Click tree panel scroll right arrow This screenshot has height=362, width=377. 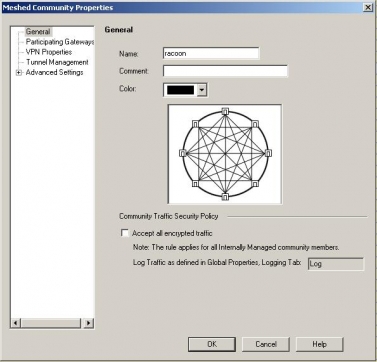click(x=88, y=323)
